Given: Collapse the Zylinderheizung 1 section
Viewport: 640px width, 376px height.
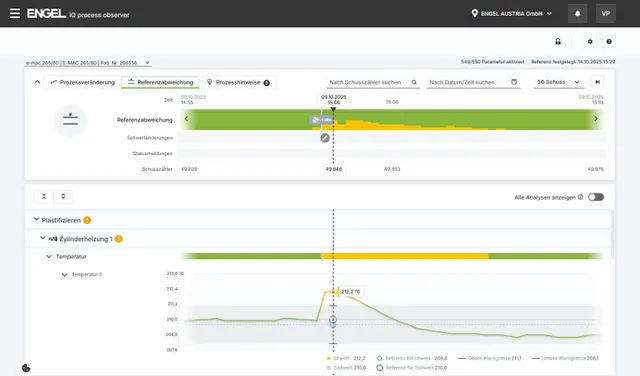Looking at the screenshot, I should click(x=42, y=238).
